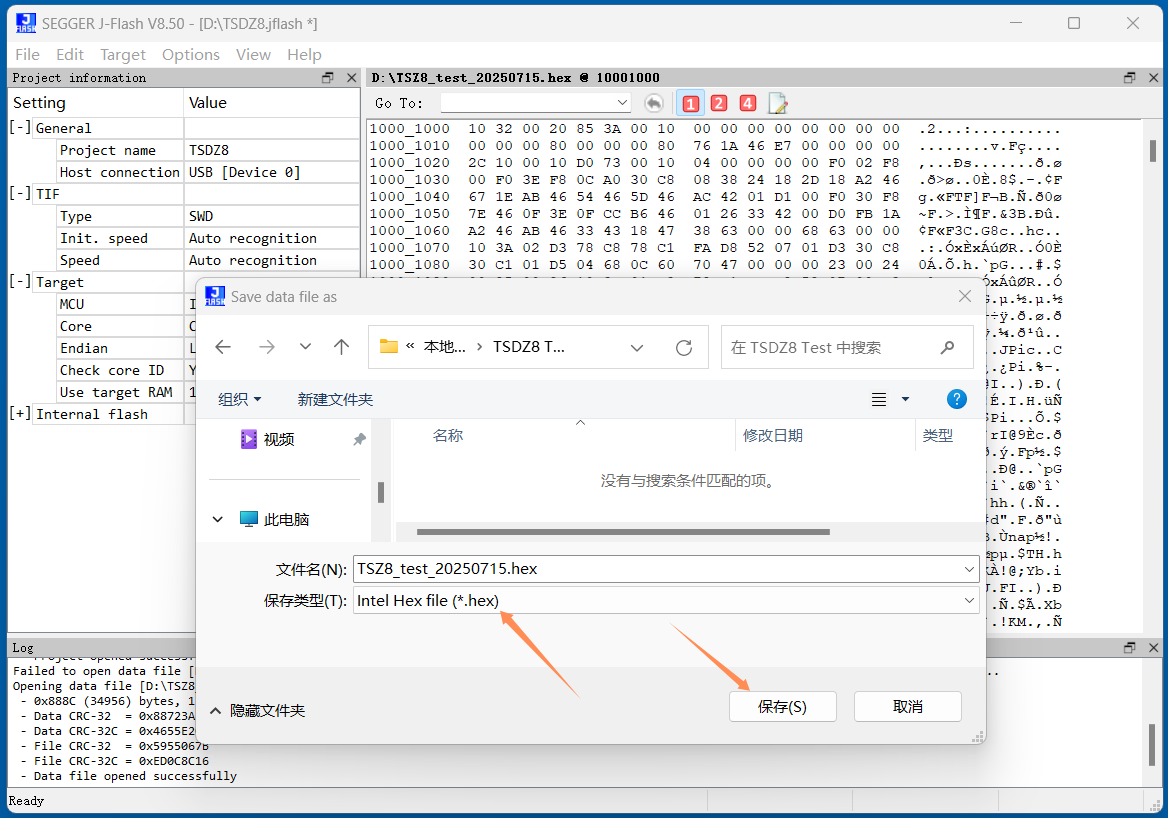Screen dimensions: 1168x818
Task: Open the View menu
Action: tap(253, 54)
